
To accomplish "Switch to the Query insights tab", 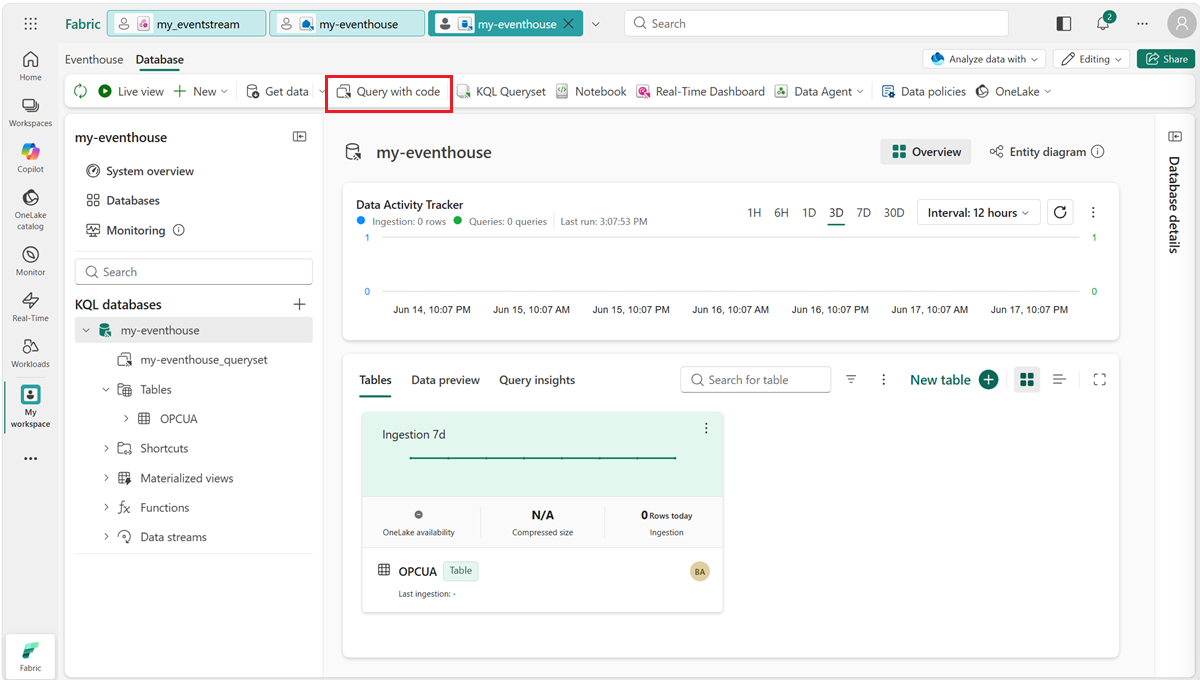I will pyautogui.click(x=537, y=380).
